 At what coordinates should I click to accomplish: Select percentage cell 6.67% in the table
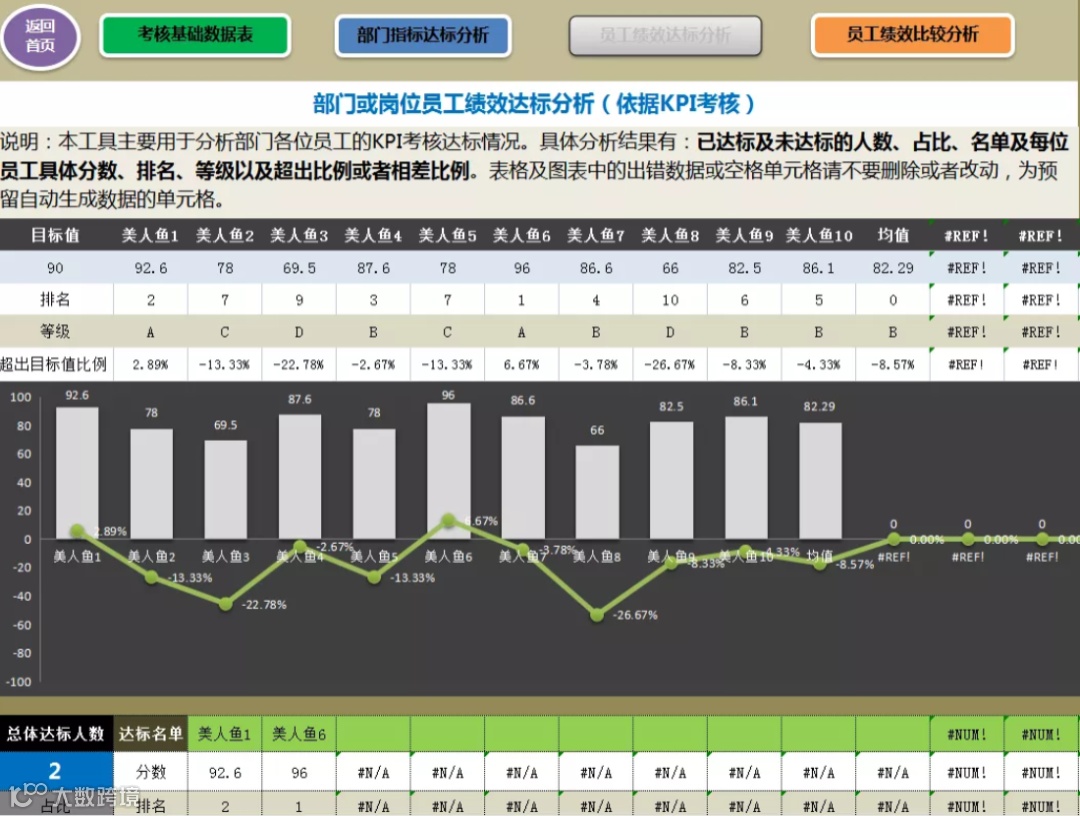click(x=521, y=364)
